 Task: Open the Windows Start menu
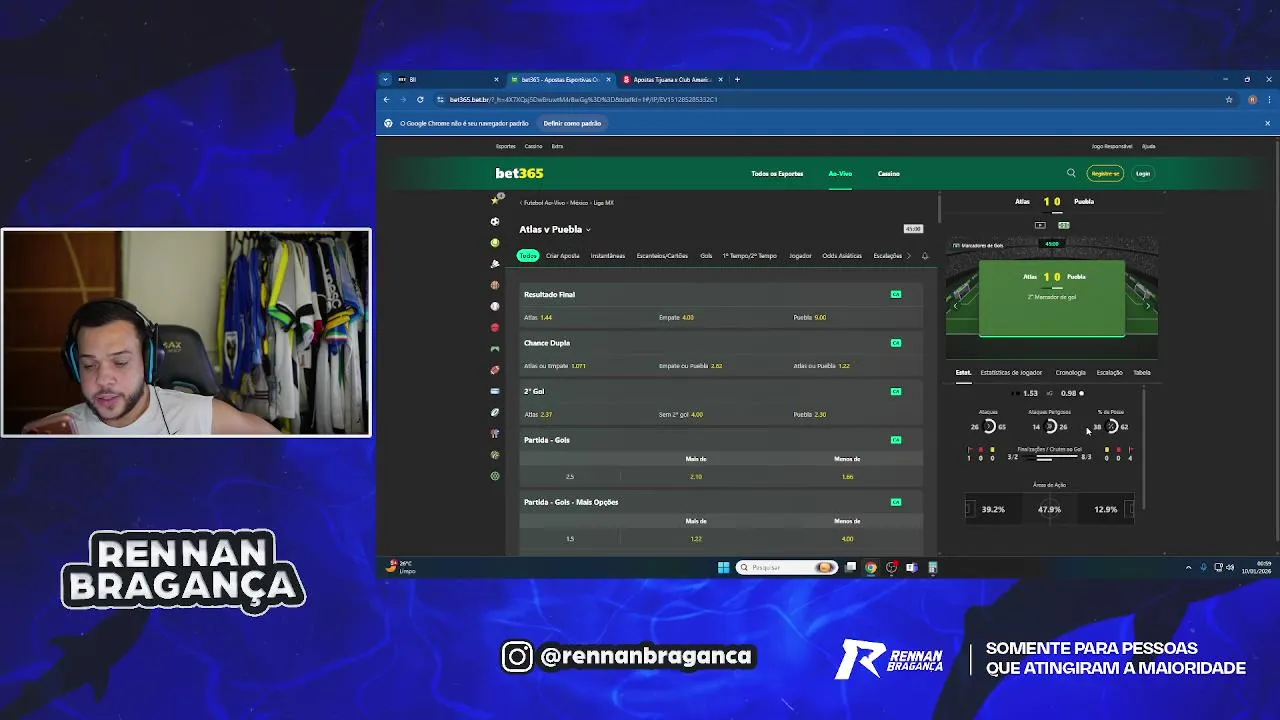[723, 567]
